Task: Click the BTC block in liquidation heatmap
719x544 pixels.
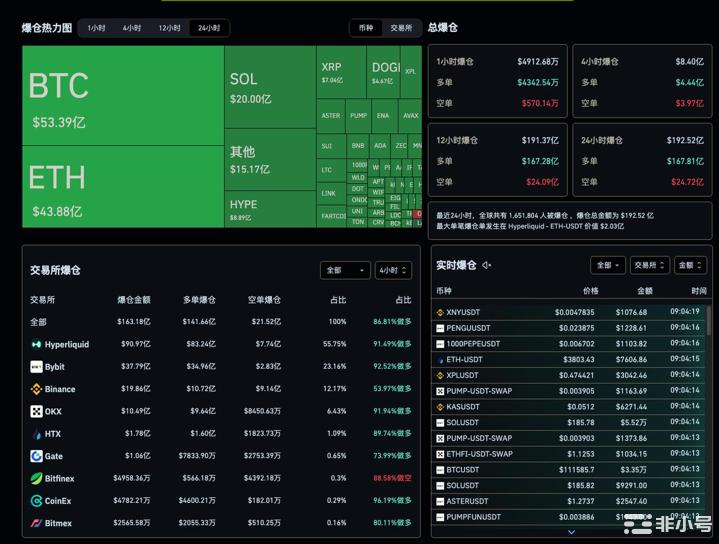Action: (122, 95)
